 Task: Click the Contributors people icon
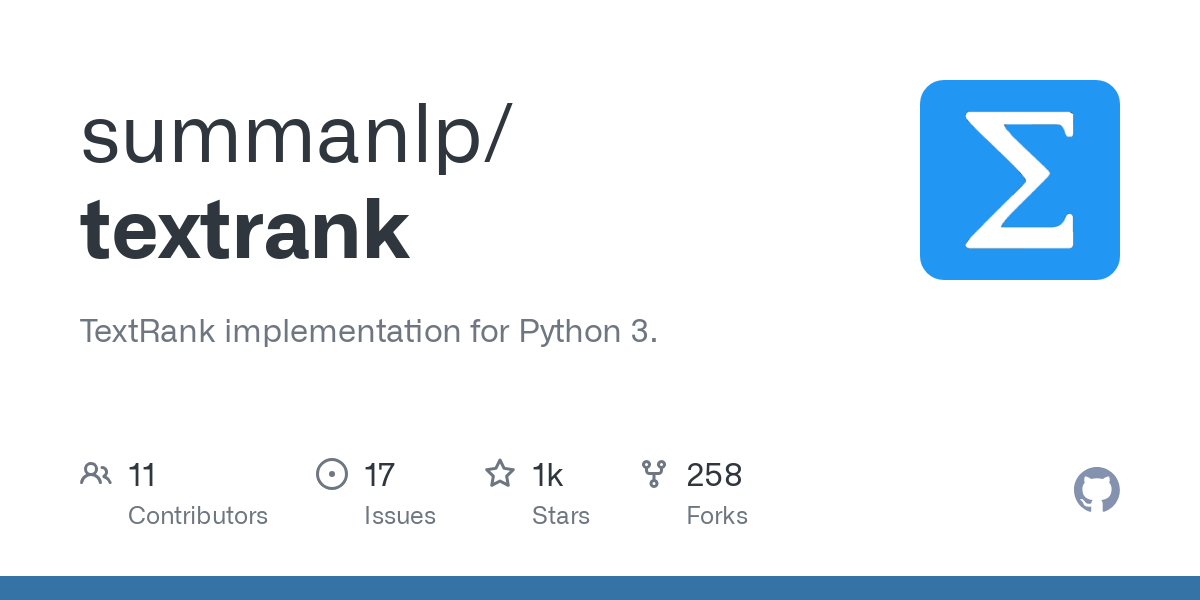(96, 474)
